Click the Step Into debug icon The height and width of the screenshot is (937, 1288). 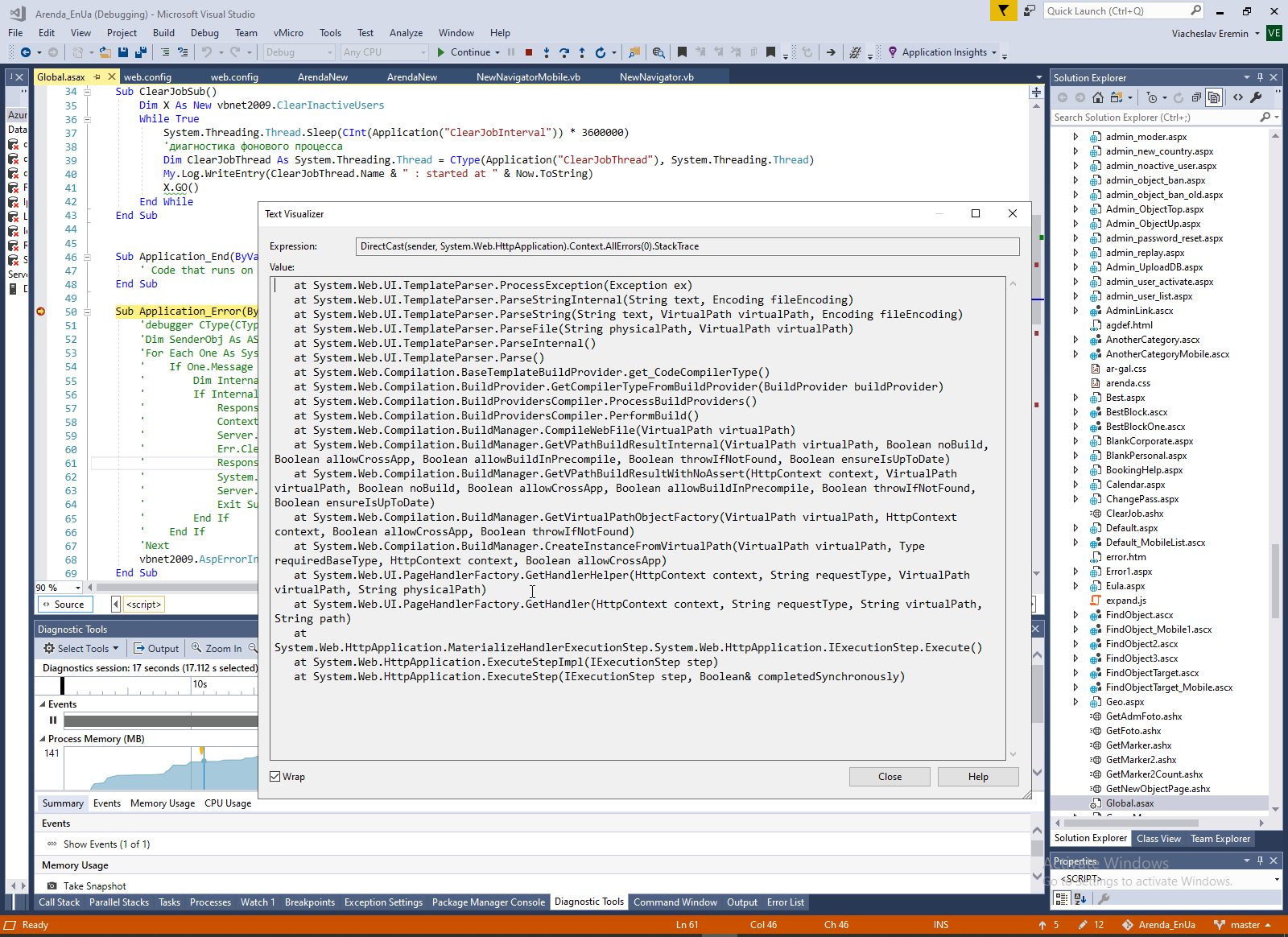pyautogui.click(x=547, y=52)
